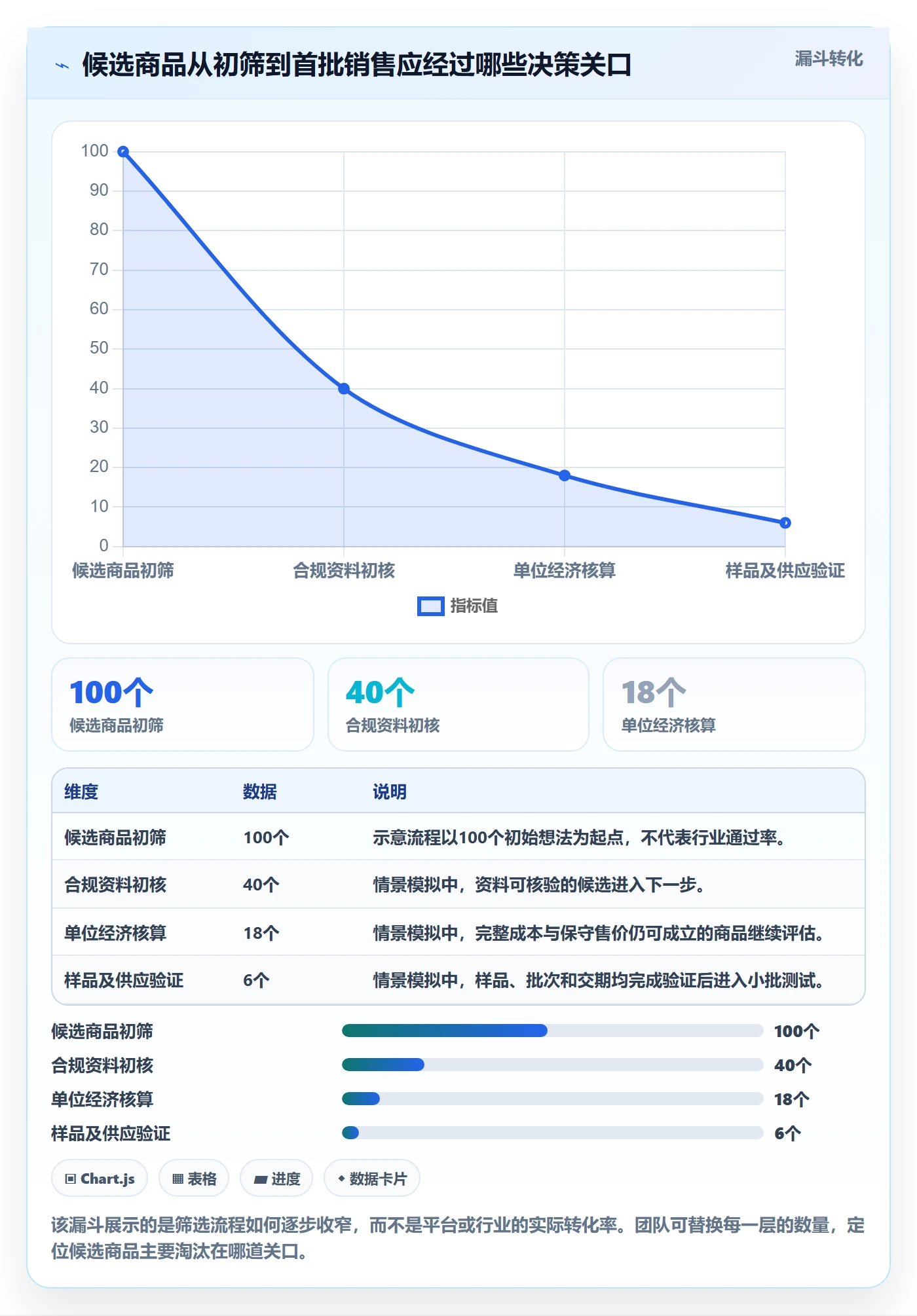Click the 100个 cell in the table

(x=266, y=837)
